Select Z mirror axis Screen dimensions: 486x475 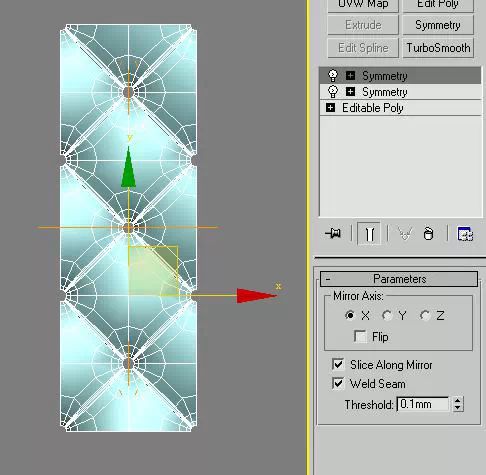click(425, 315)
